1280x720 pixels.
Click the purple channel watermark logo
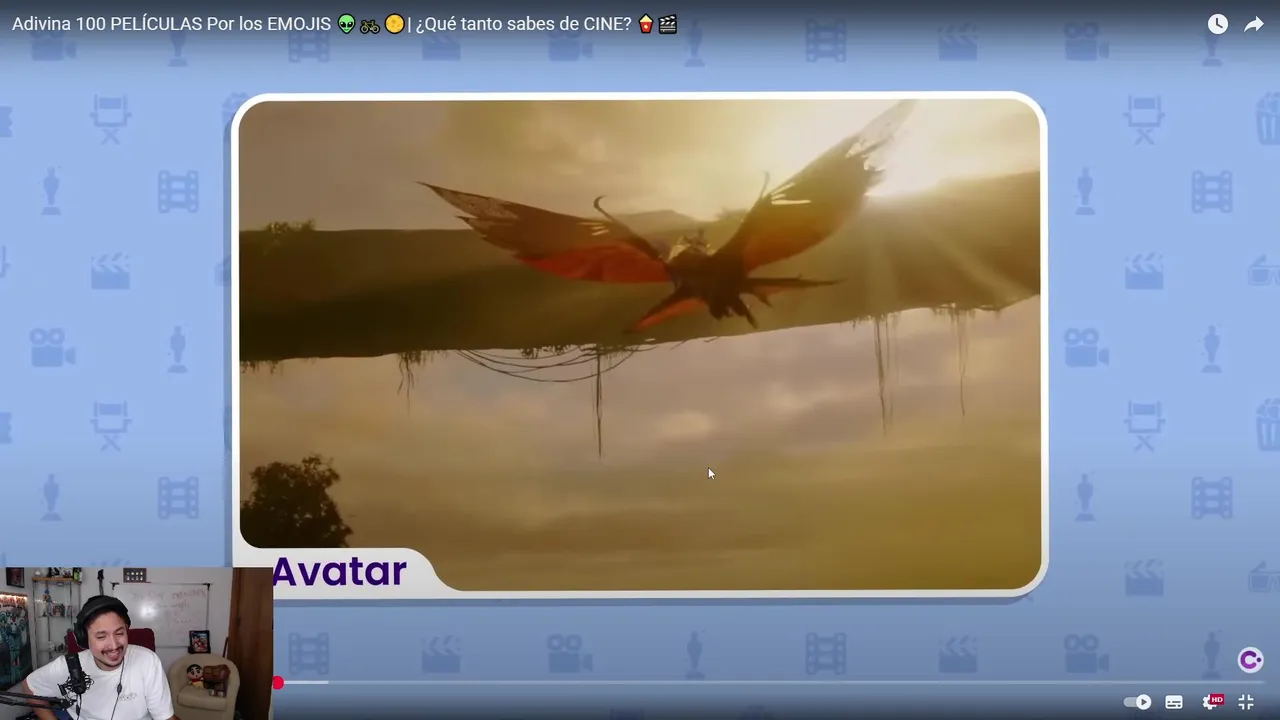click(x=1250, y=660)
